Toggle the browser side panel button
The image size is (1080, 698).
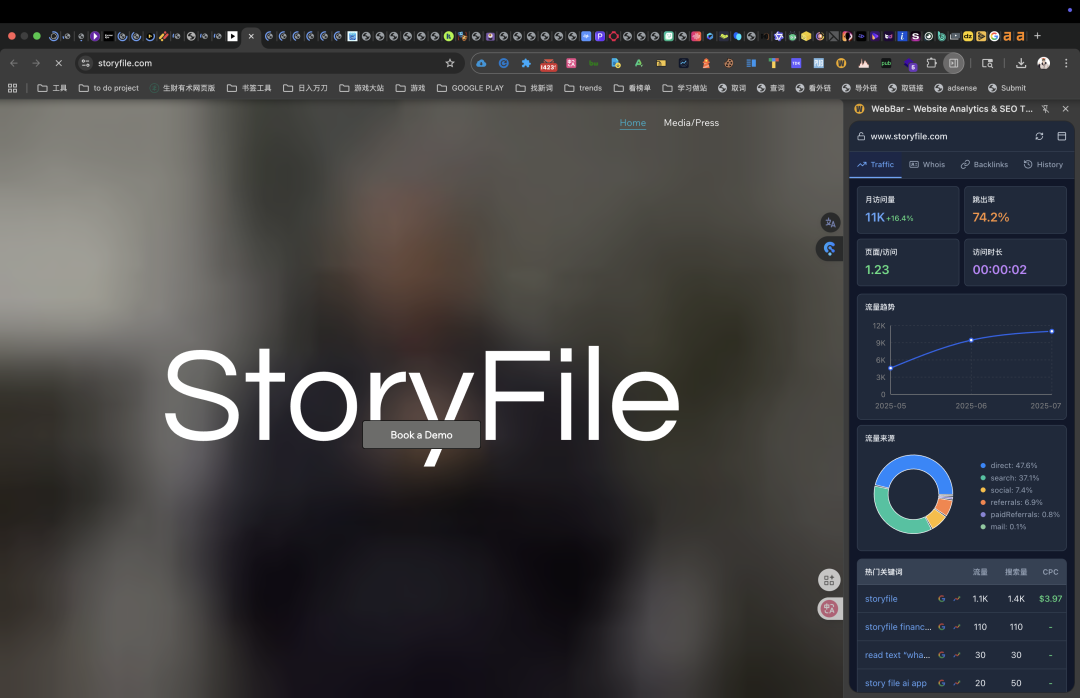point(953,63)
